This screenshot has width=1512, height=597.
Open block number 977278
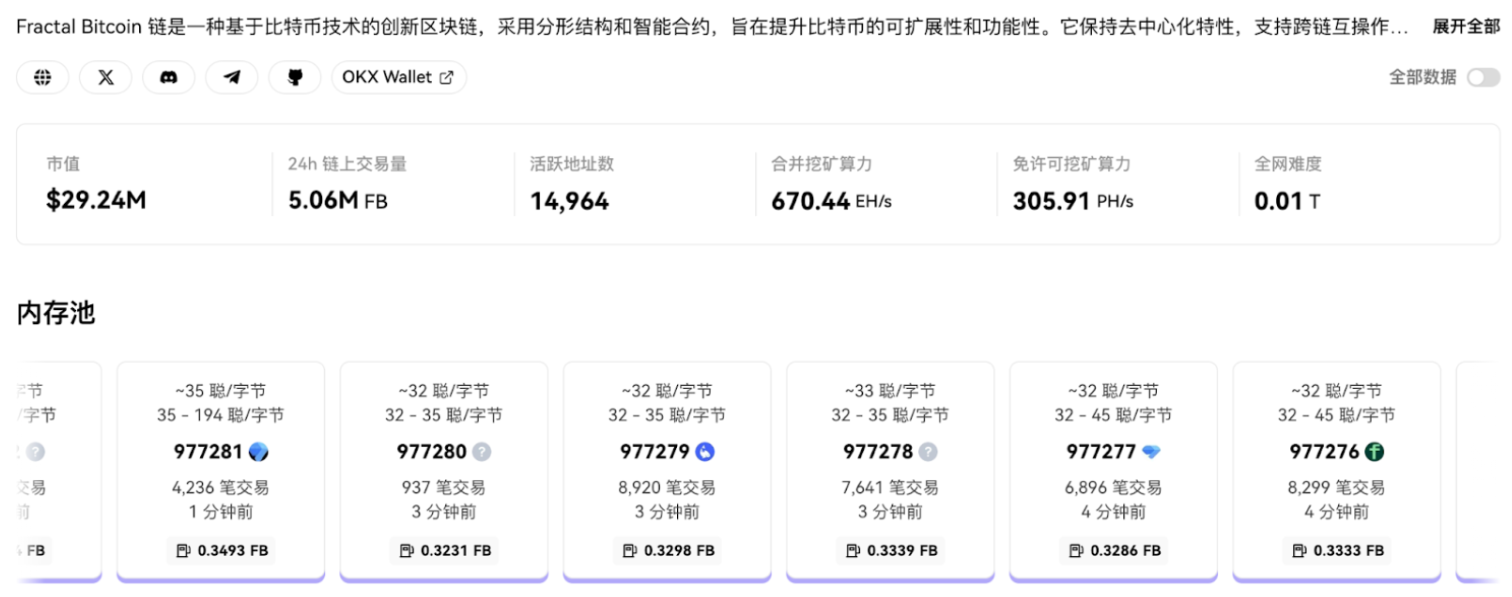[878, 452]
